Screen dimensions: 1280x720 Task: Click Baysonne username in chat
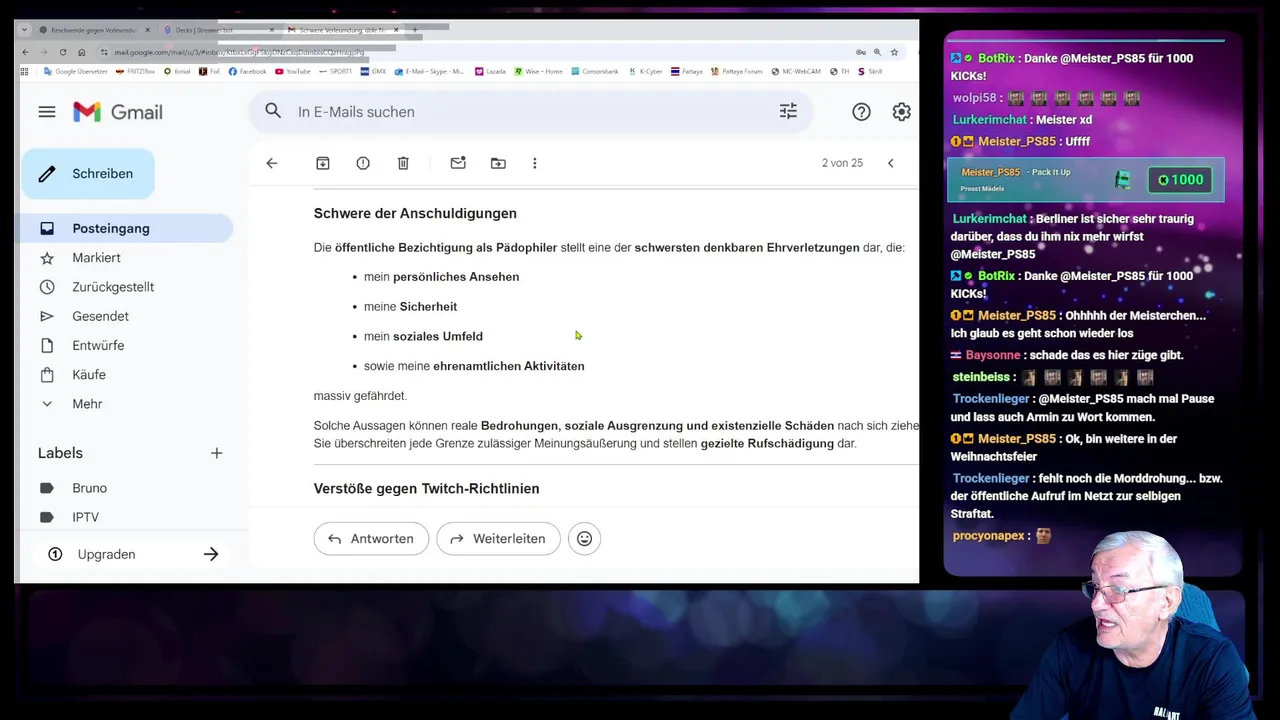click(993, 355)
